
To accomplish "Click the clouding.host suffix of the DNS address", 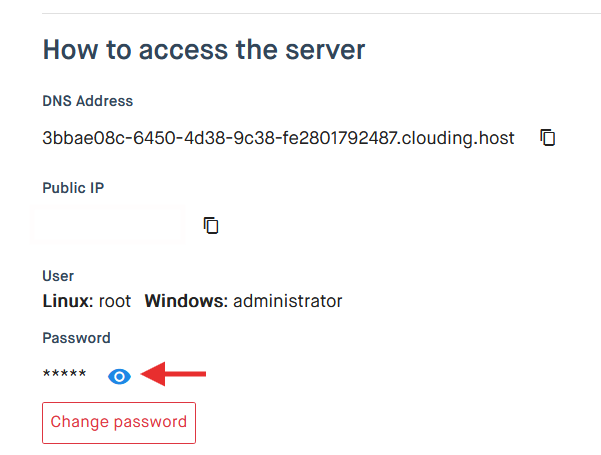I will tap(466, 138).
